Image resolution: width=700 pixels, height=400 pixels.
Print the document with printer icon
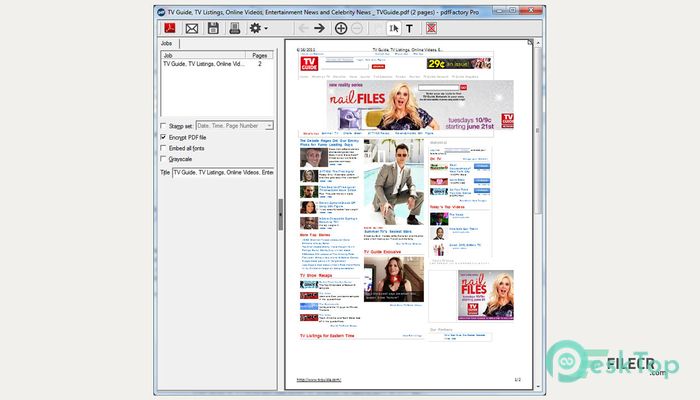tap(235, 28)
